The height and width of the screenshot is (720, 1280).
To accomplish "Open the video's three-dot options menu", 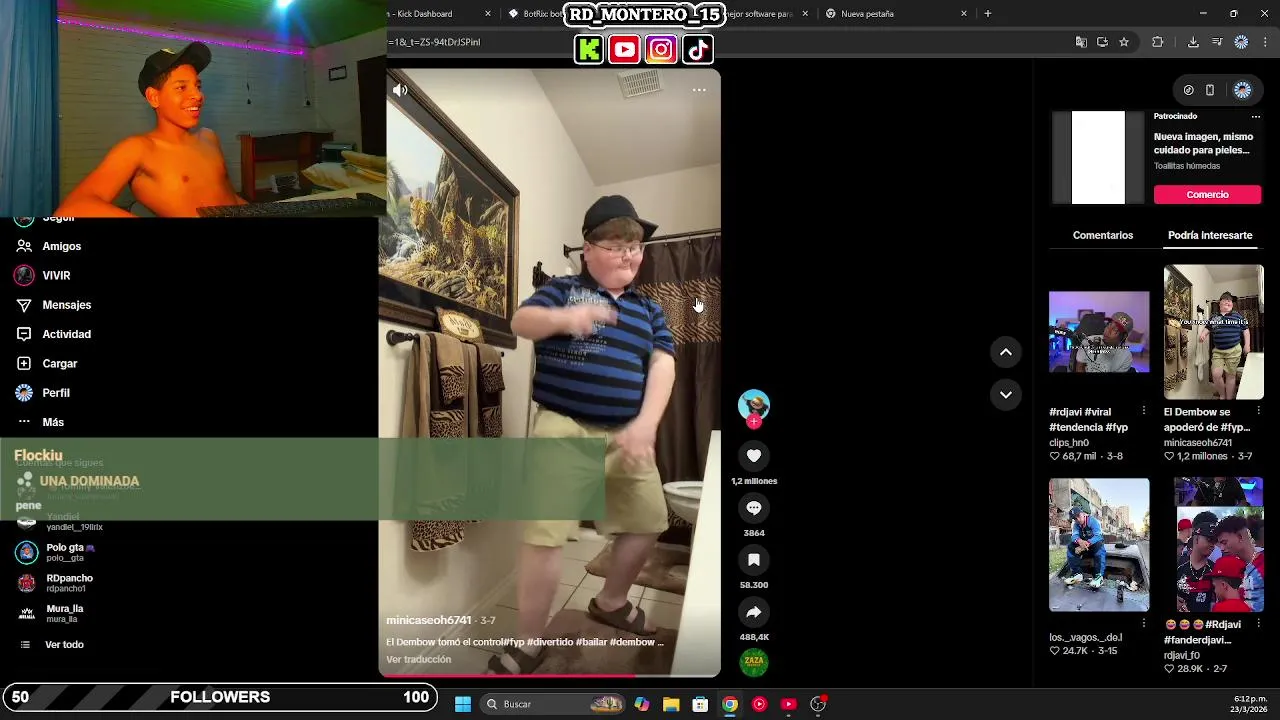I will tap(699, 90).
